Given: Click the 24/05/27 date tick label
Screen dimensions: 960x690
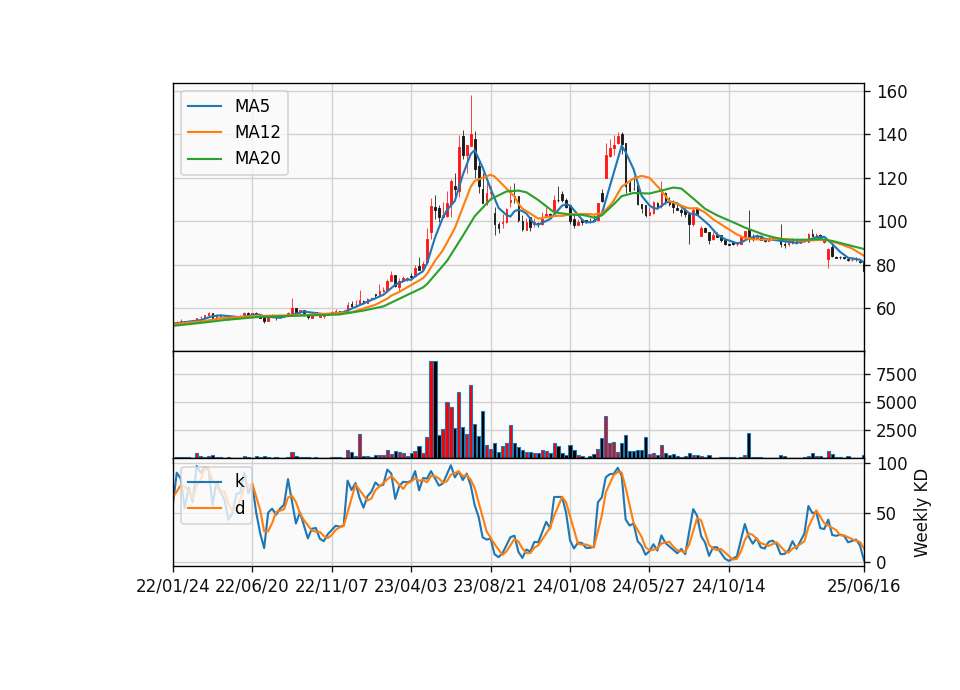Looking at the screenshot, I should point(649,586).
